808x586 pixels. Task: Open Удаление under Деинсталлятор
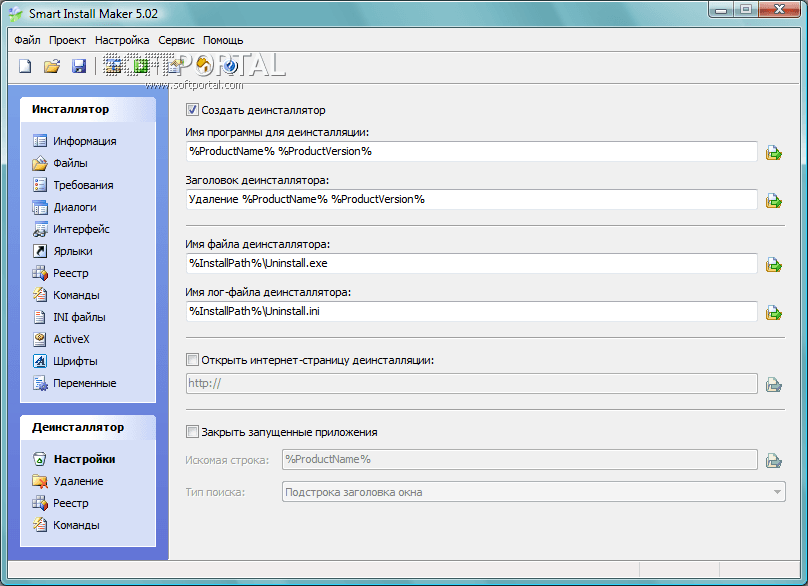(68, 481)
